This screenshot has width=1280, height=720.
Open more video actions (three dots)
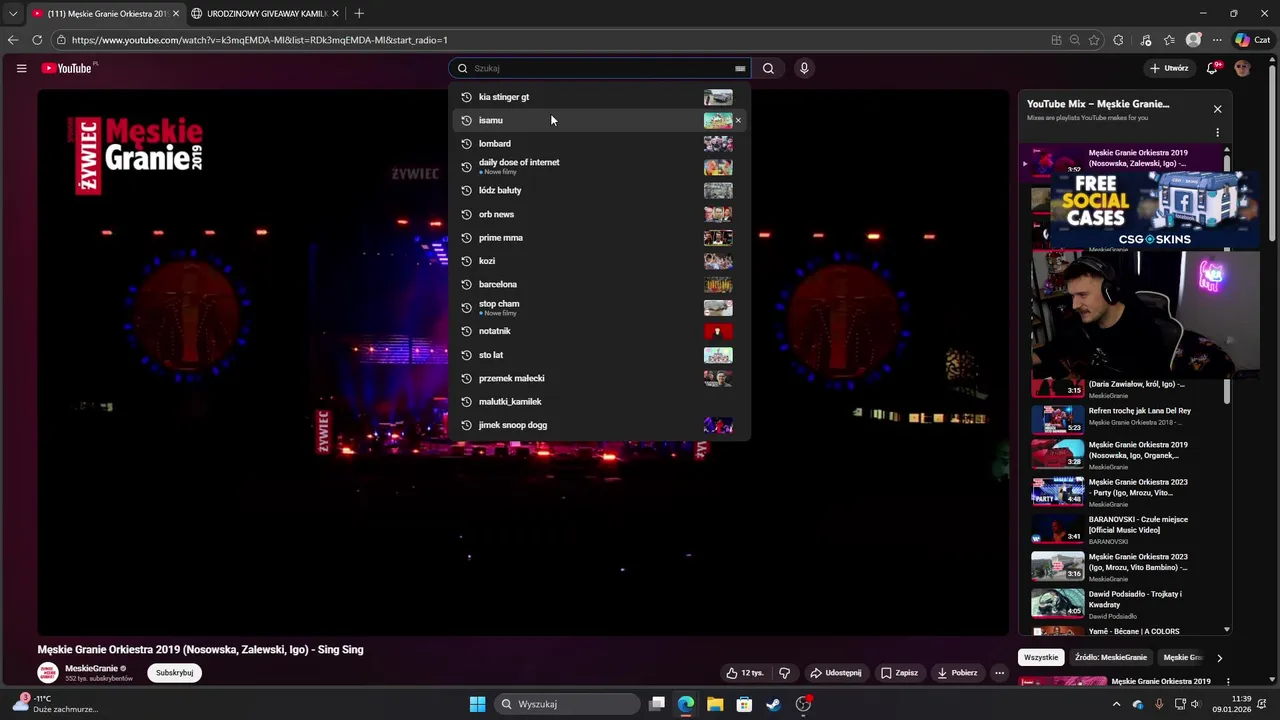tap(999, 673)
